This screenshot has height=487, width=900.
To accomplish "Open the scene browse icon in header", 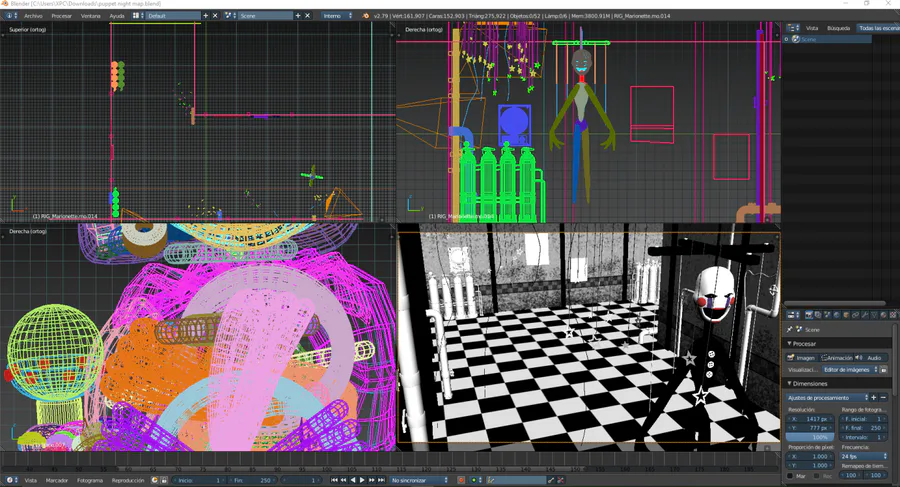I will 230,16.
